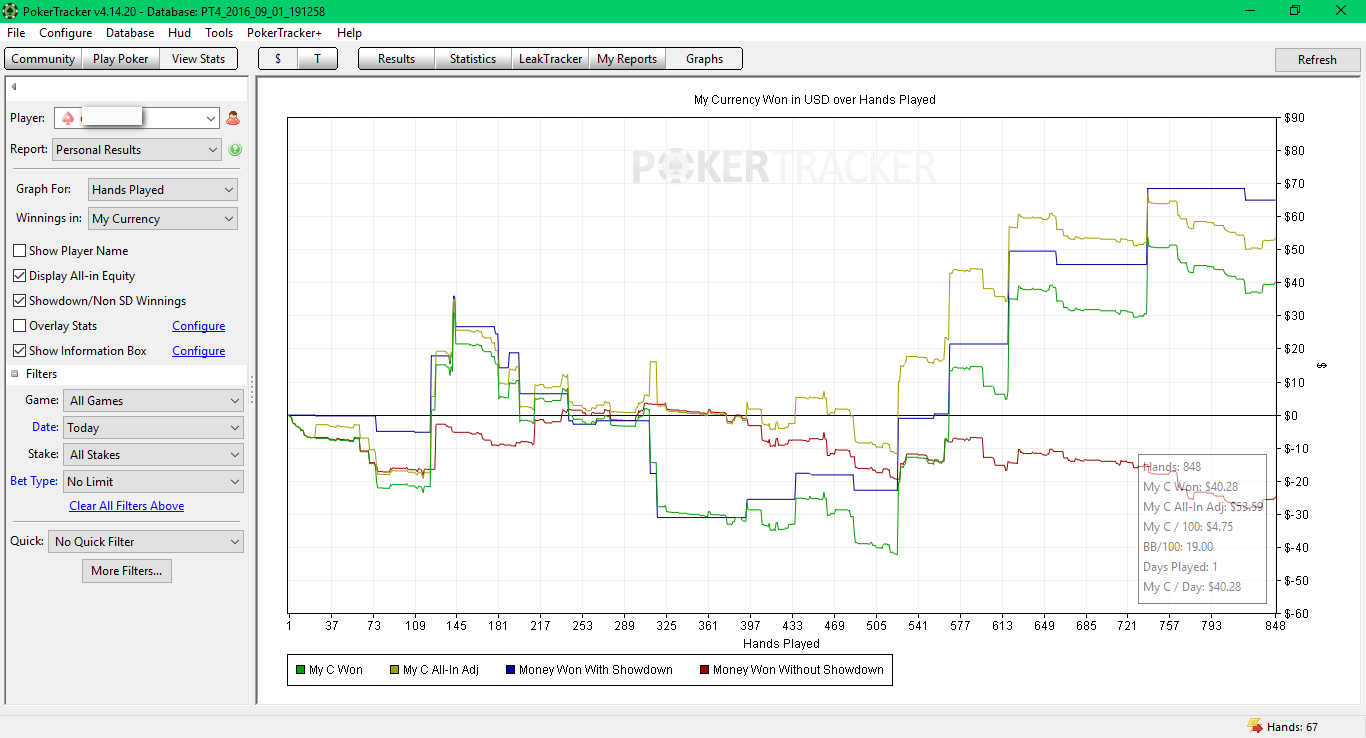The width and height of the screenshot is (1366, 738).
Task: Click the 'My C / 100: $4.75' info line
Action: point(1188,527)
